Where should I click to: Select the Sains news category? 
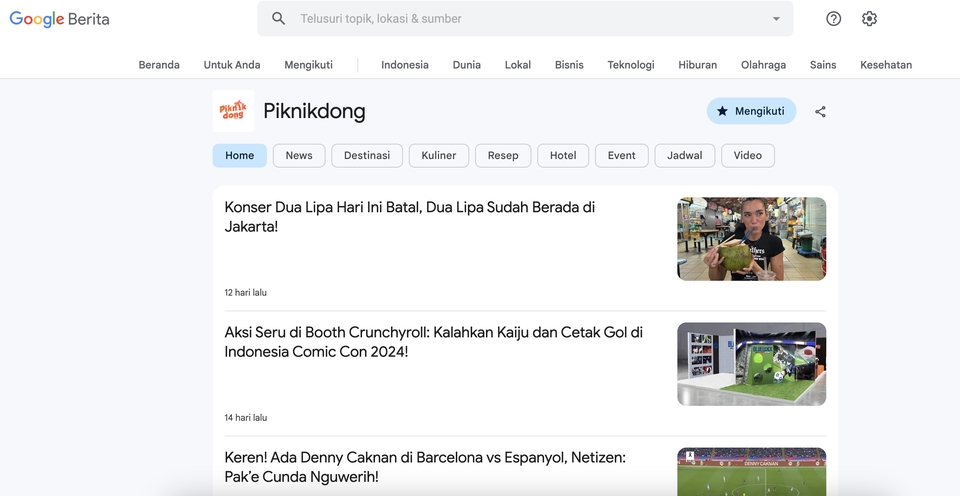pos(823,65)
